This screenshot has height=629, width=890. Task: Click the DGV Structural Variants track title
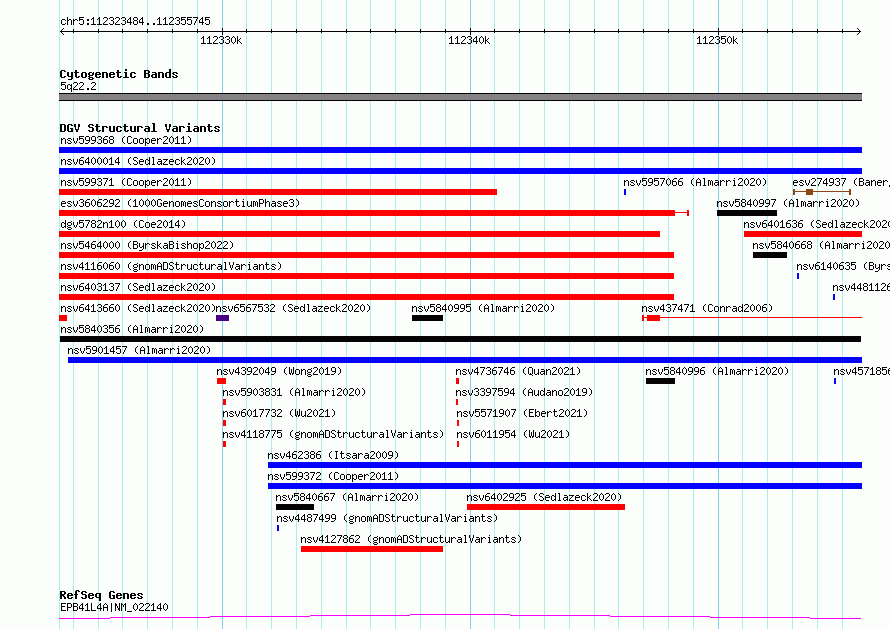coord(140,128)
